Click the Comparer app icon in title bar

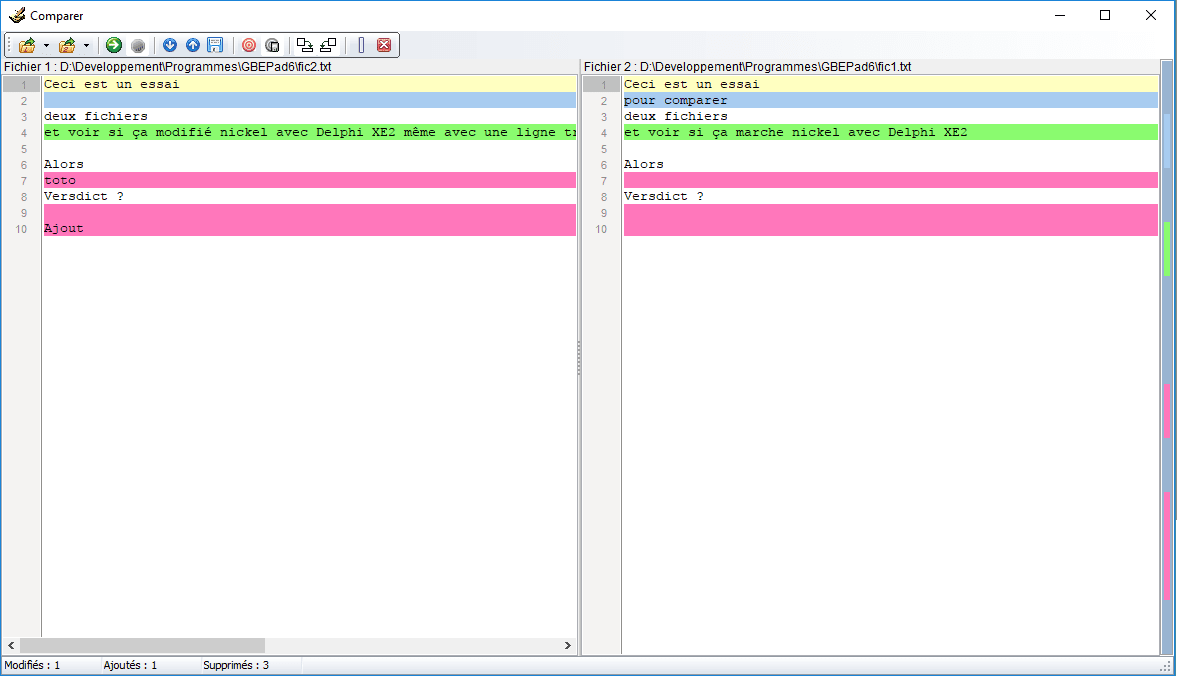[17, 15]
